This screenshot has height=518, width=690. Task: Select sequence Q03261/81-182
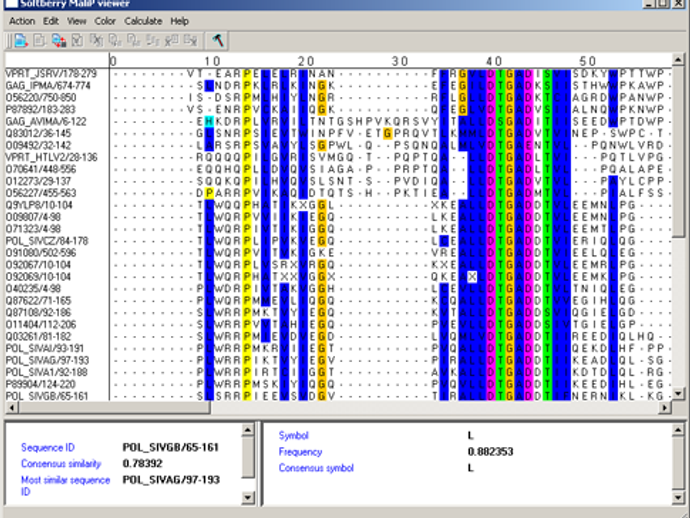pos(38,336)
